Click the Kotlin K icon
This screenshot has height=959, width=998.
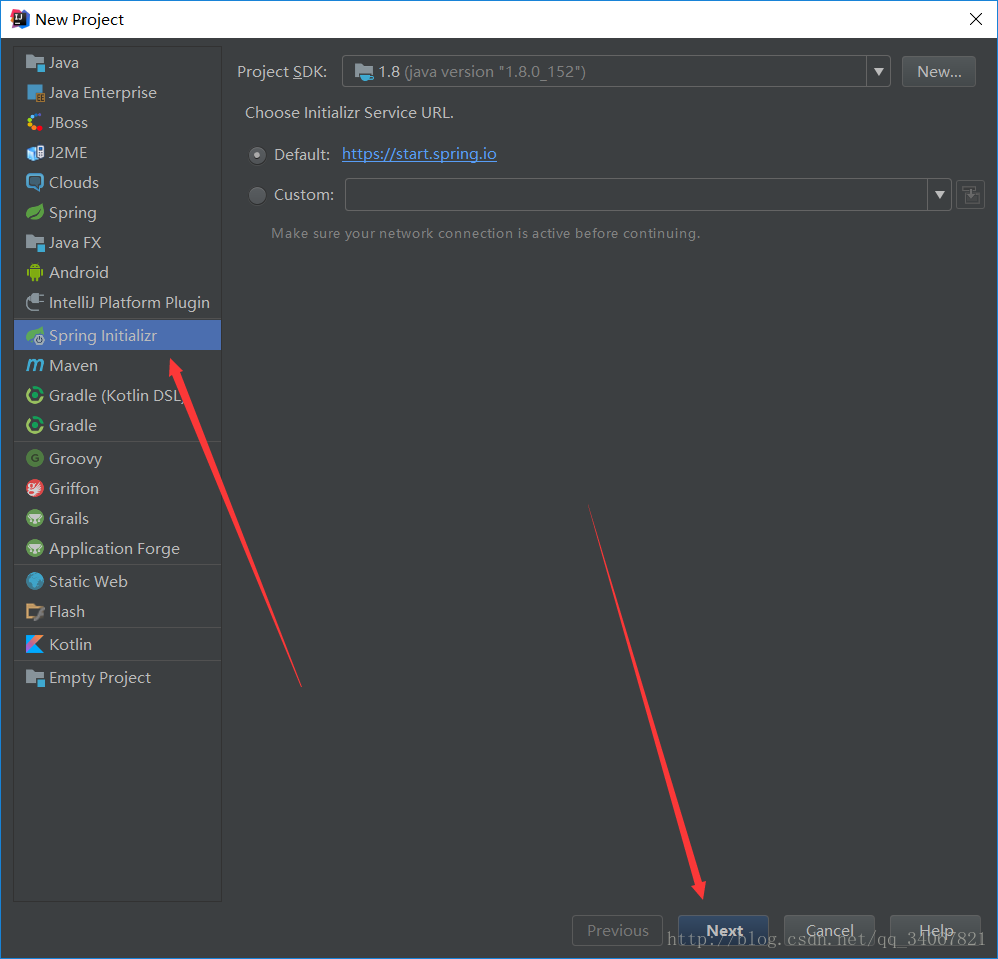(35, 644)
